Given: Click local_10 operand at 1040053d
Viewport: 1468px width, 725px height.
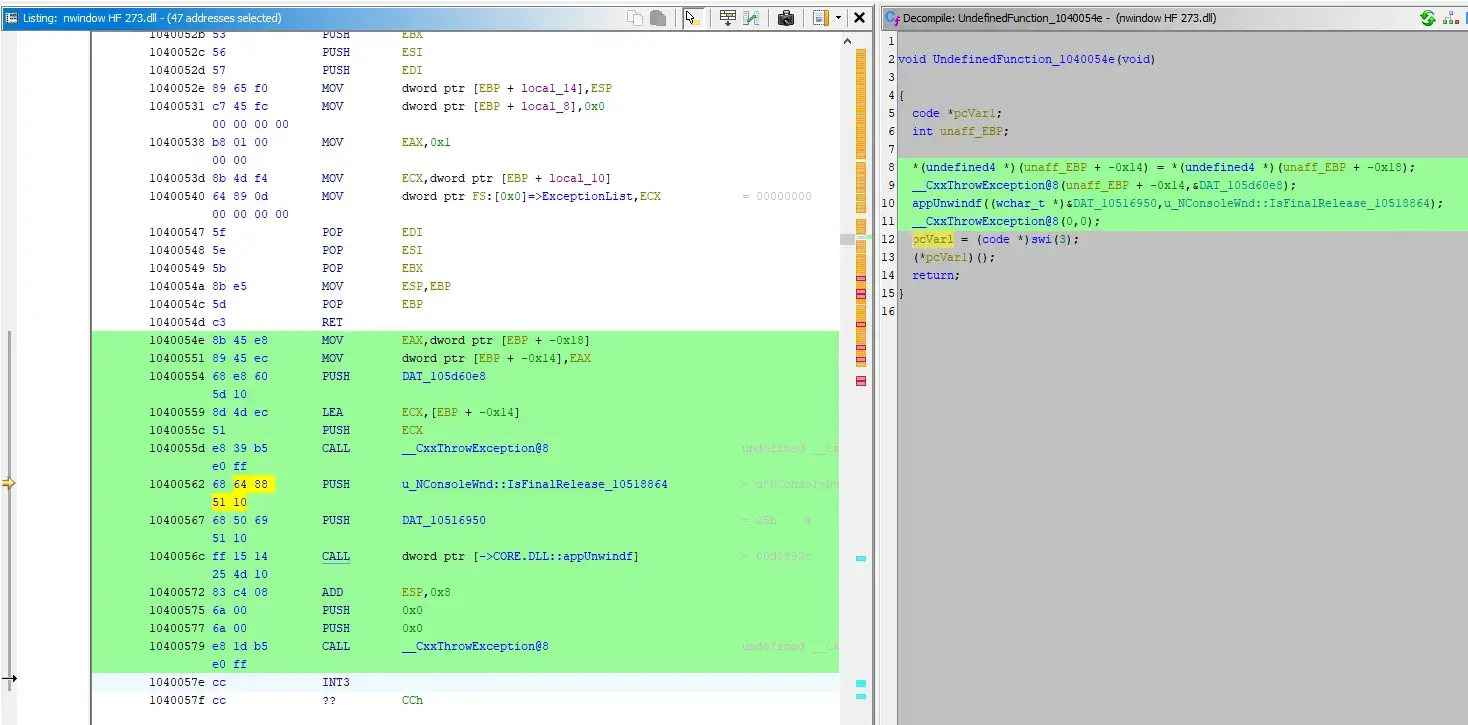Looking at the screenshot, I should (x=576, y=178).
